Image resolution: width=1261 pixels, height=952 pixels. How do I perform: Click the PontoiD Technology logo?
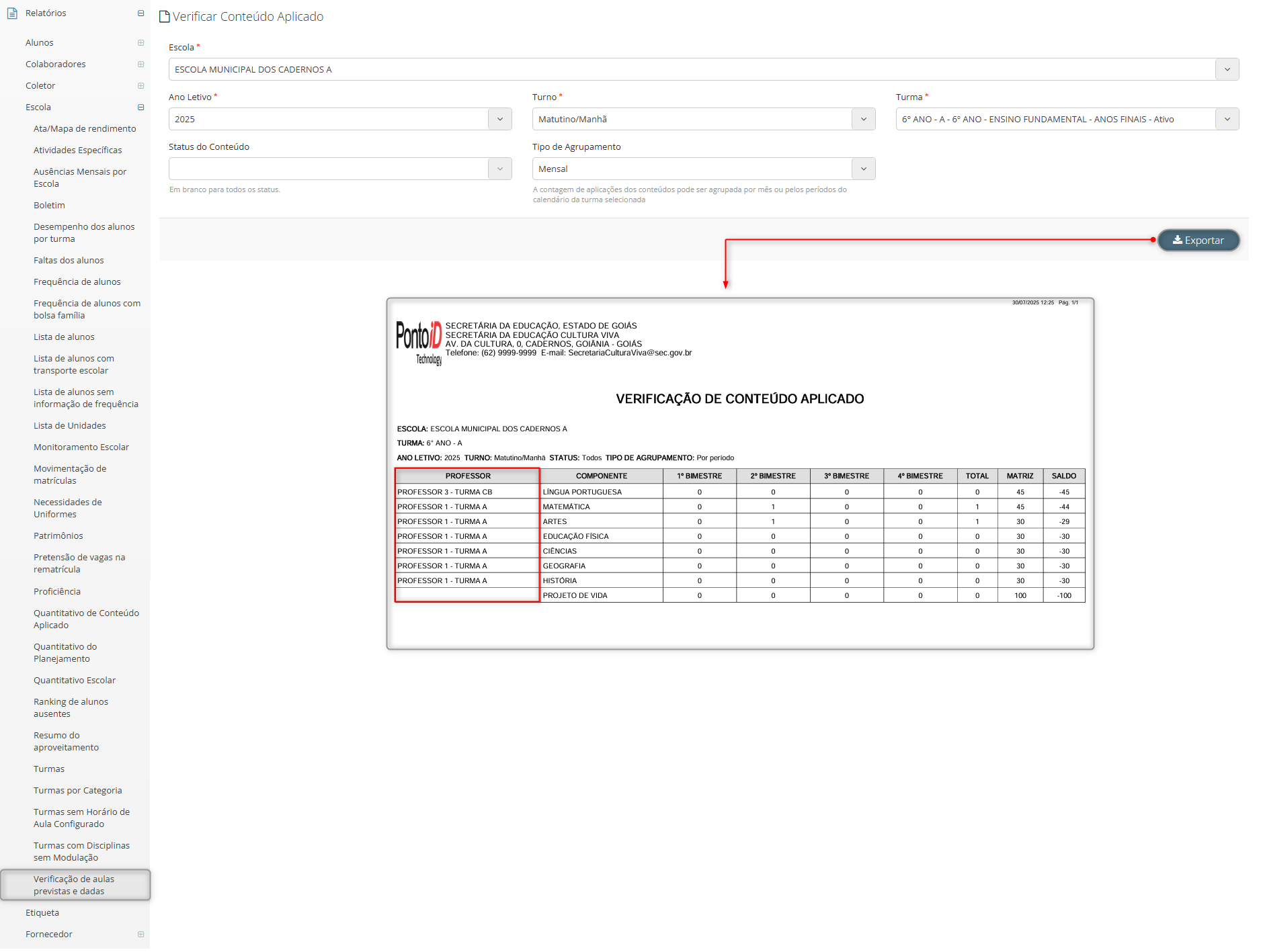[x=419, y=342]
